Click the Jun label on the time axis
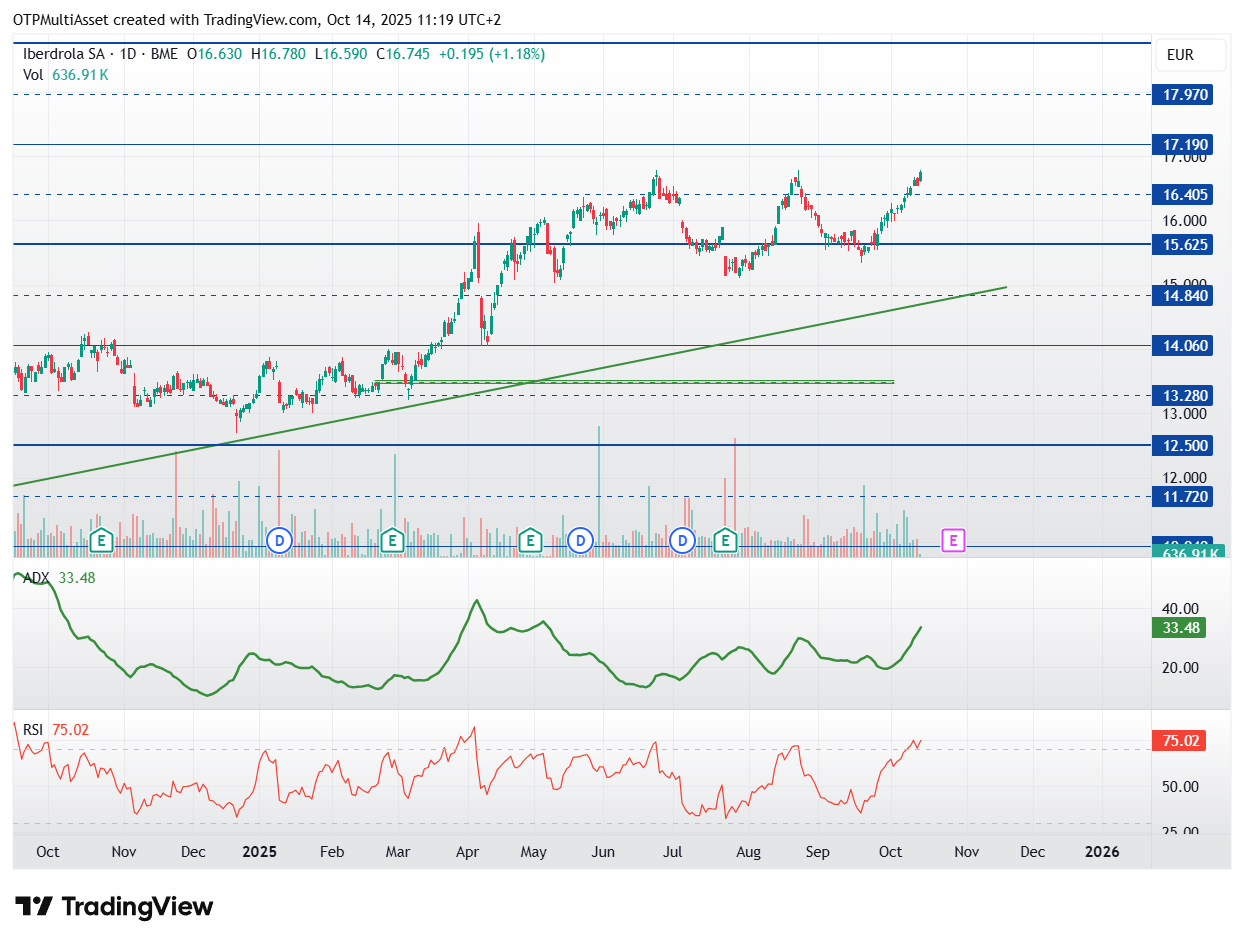Viewport: 1244px width, 944px height. [x=603, y=852]
